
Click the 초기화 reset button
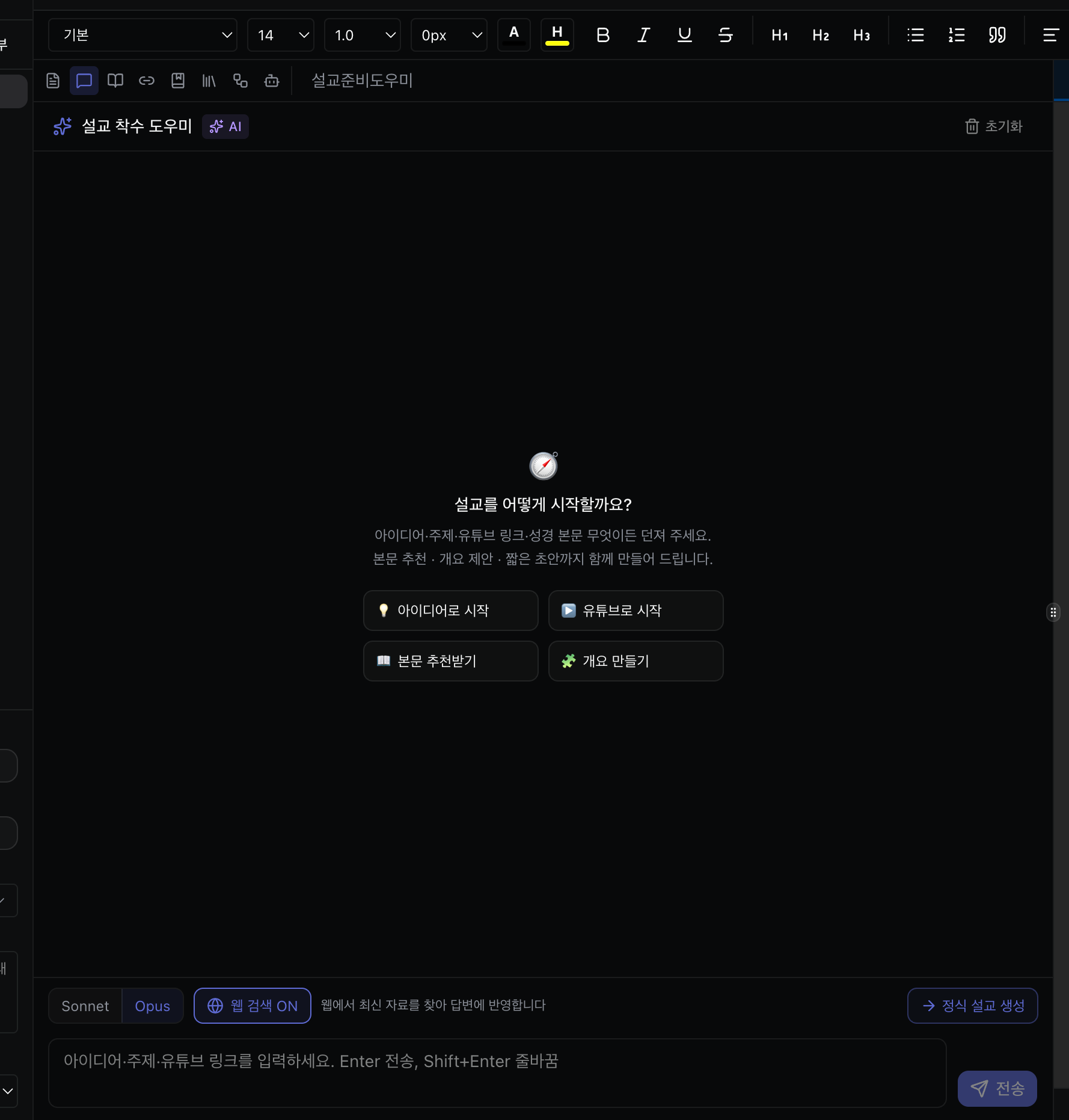(x=994, y=126)
